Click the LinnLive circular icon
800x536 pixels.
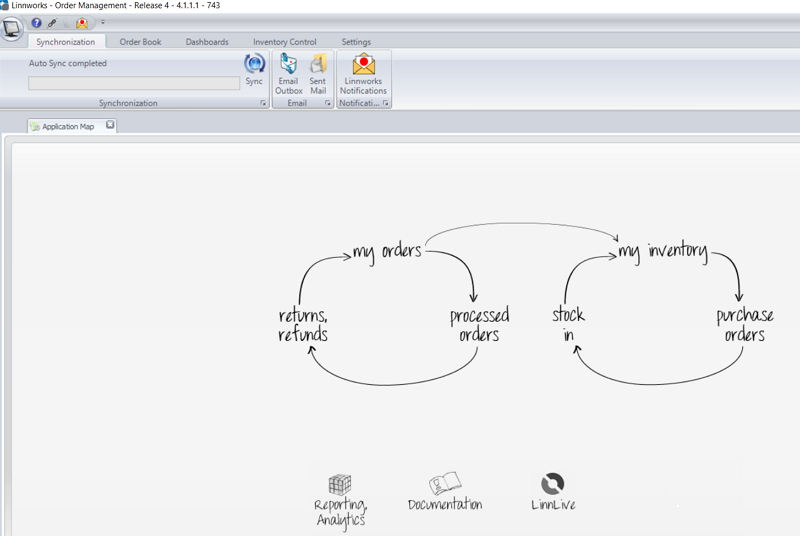553,483
